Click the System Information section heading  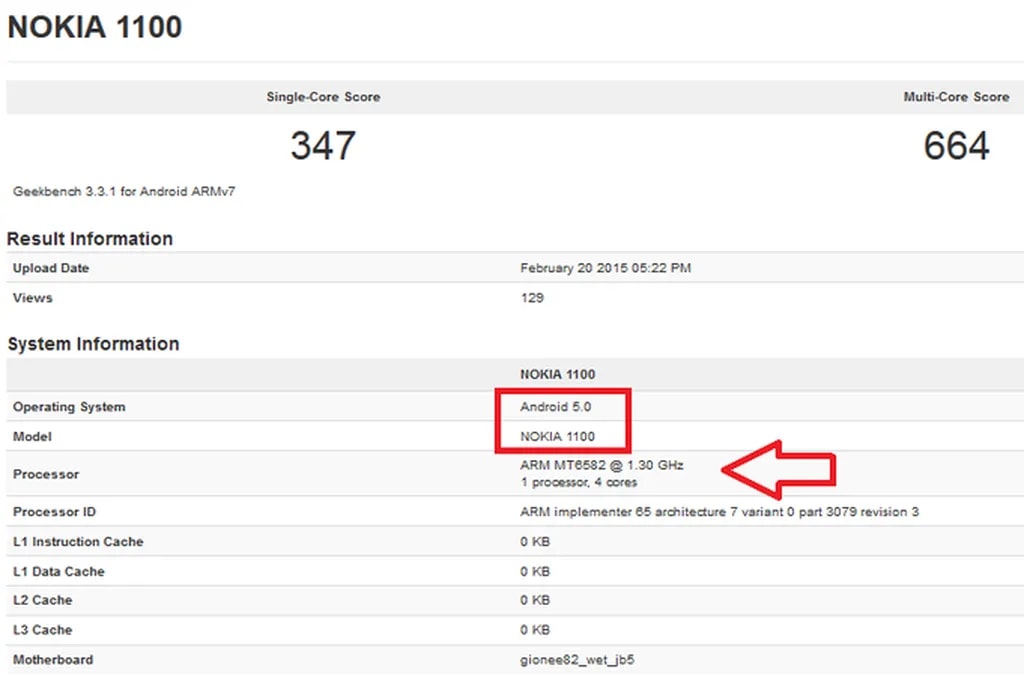[93, 344]
